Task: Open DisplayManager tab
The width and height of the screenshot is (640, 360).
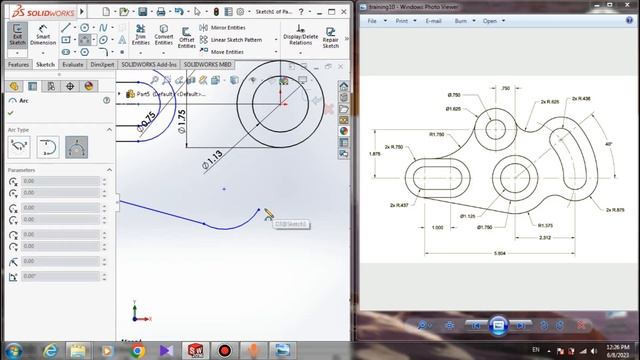Action: click(89, 86)
